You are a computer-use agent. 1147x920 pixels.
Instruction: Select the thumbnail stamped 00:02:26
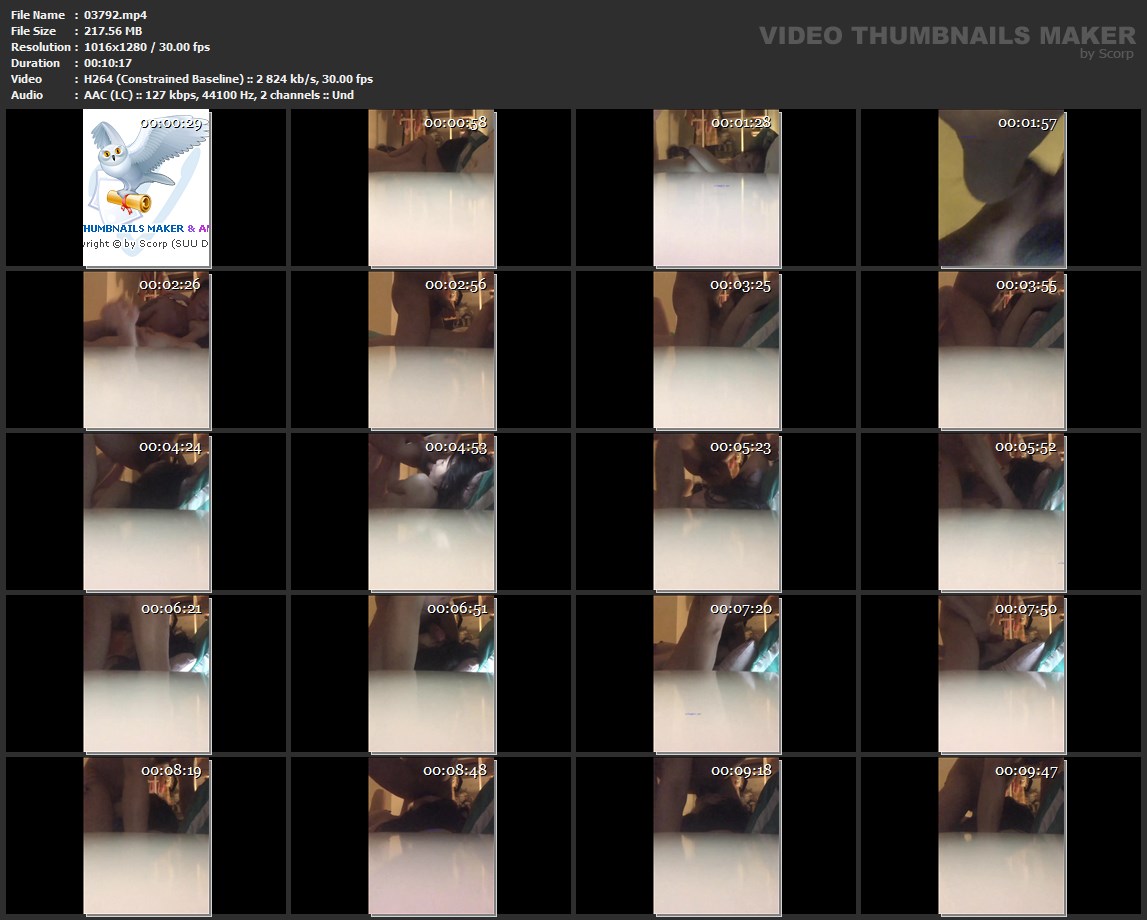coord(146,350)
